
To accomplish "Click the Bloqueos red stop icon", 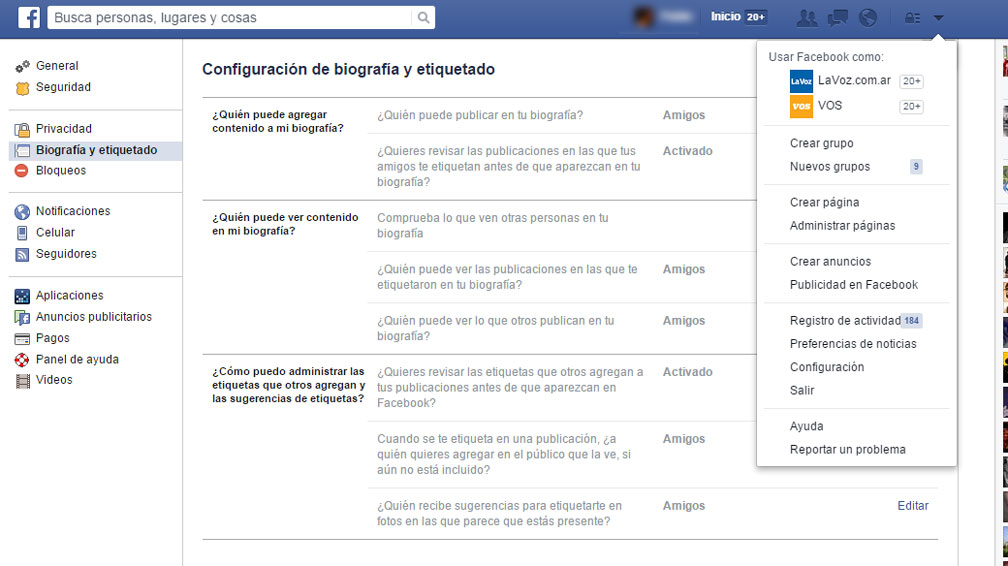I will 22,171.
